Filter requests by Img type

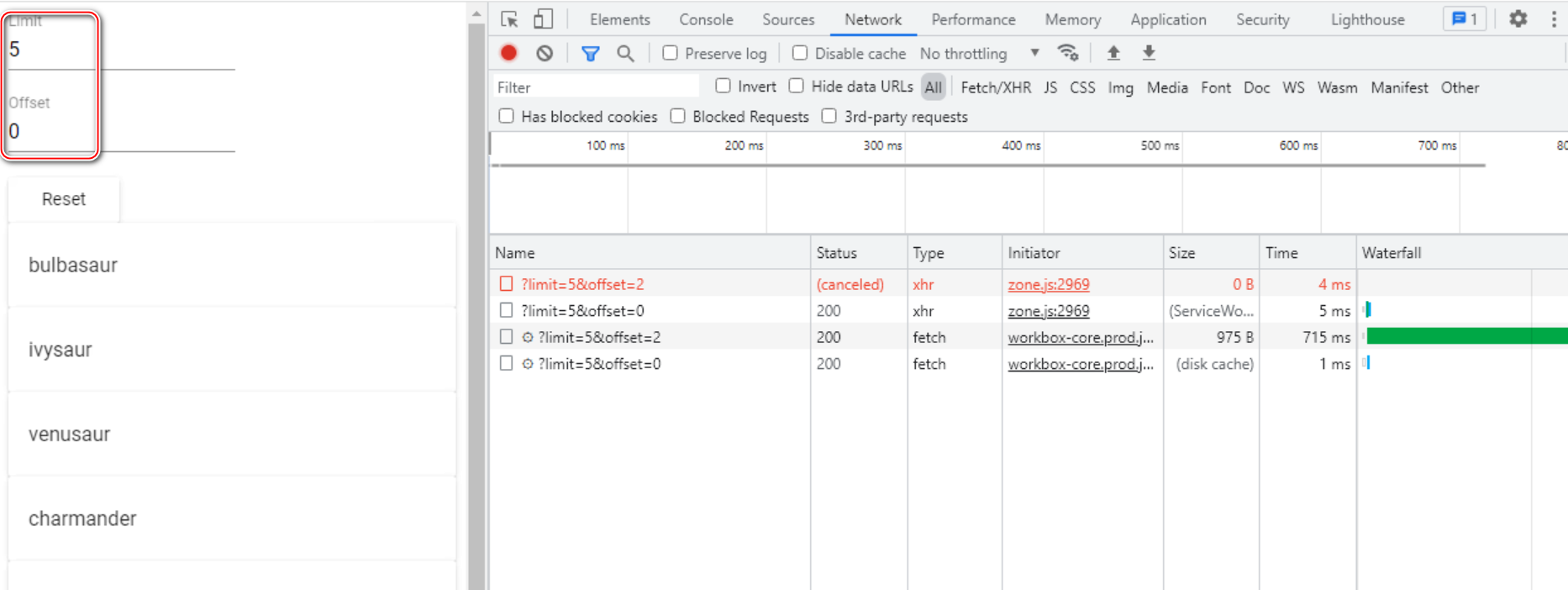[1120, 87]
